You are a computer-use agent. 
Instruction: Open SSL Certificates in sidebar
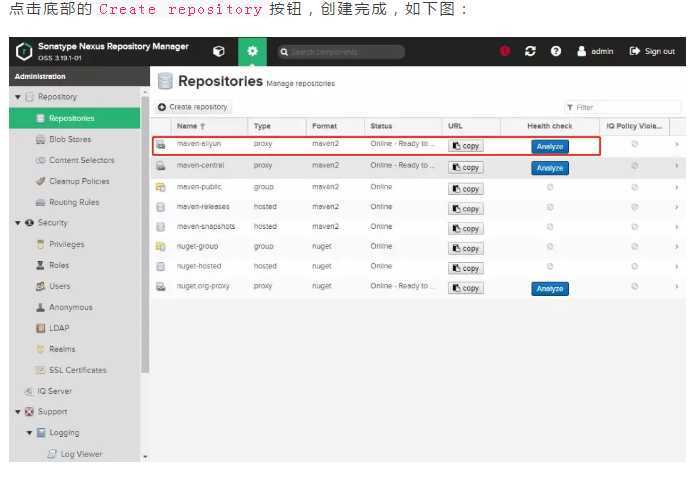click(77, 370)
